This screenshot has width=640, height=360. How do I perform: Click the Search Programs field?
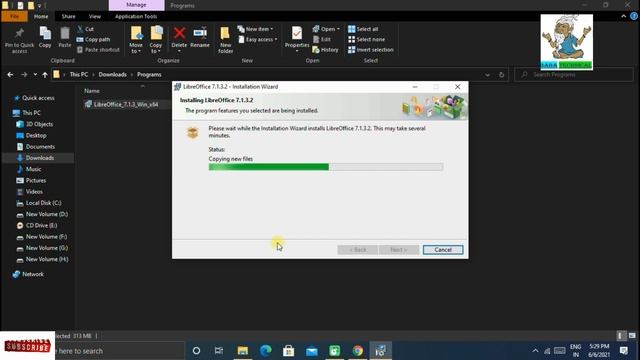[x=573, y=75]
